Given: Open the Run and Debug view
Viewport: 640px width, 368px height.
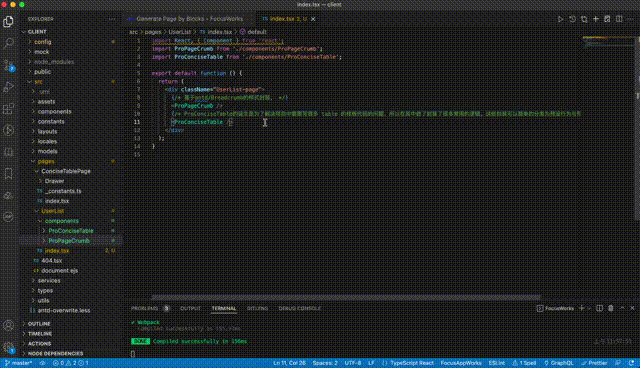Looking at the screenshot, I should coord(8,86).
